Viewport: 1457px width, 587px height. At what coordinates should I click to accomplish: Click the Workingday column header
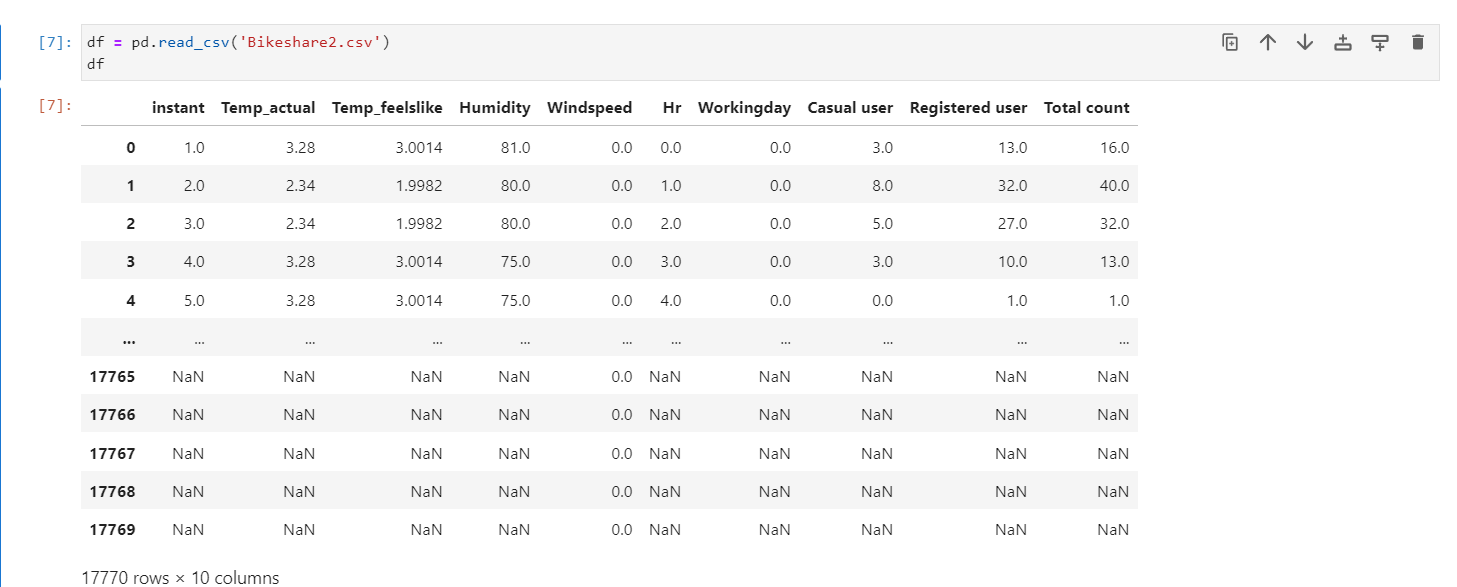(x=744, y=107)
